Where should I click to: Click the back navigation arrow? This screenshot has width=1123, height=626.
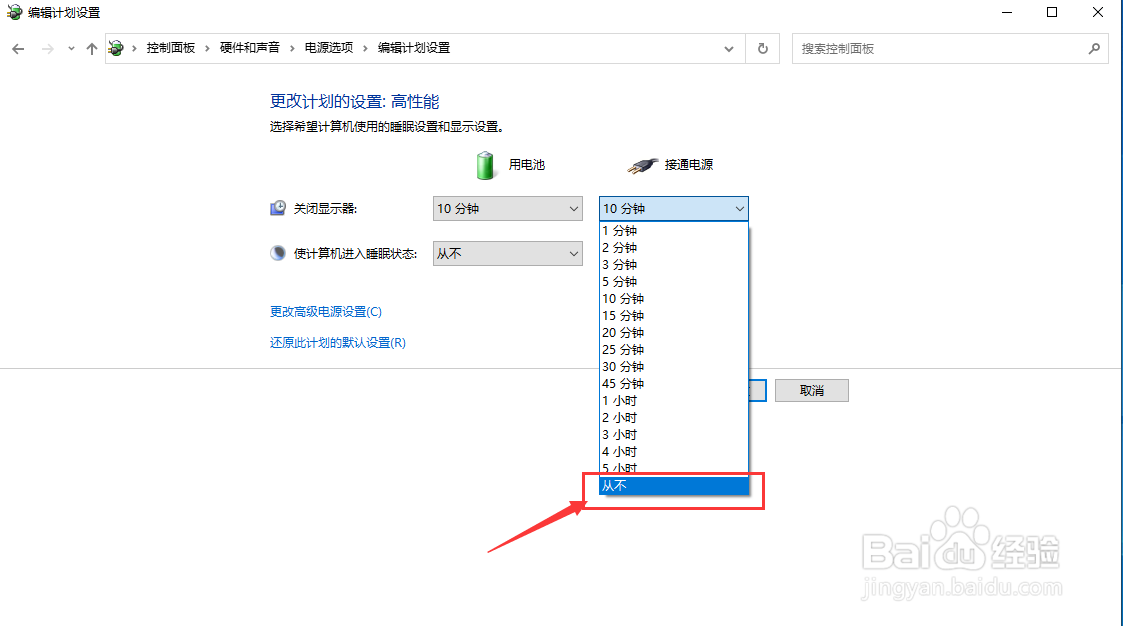pyautogui.click(x=17, y=47)
